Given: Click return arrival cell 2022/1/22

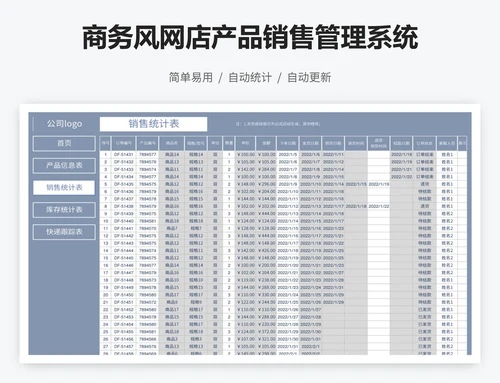Looking at the screenshot, I should (x=379, y=206).
